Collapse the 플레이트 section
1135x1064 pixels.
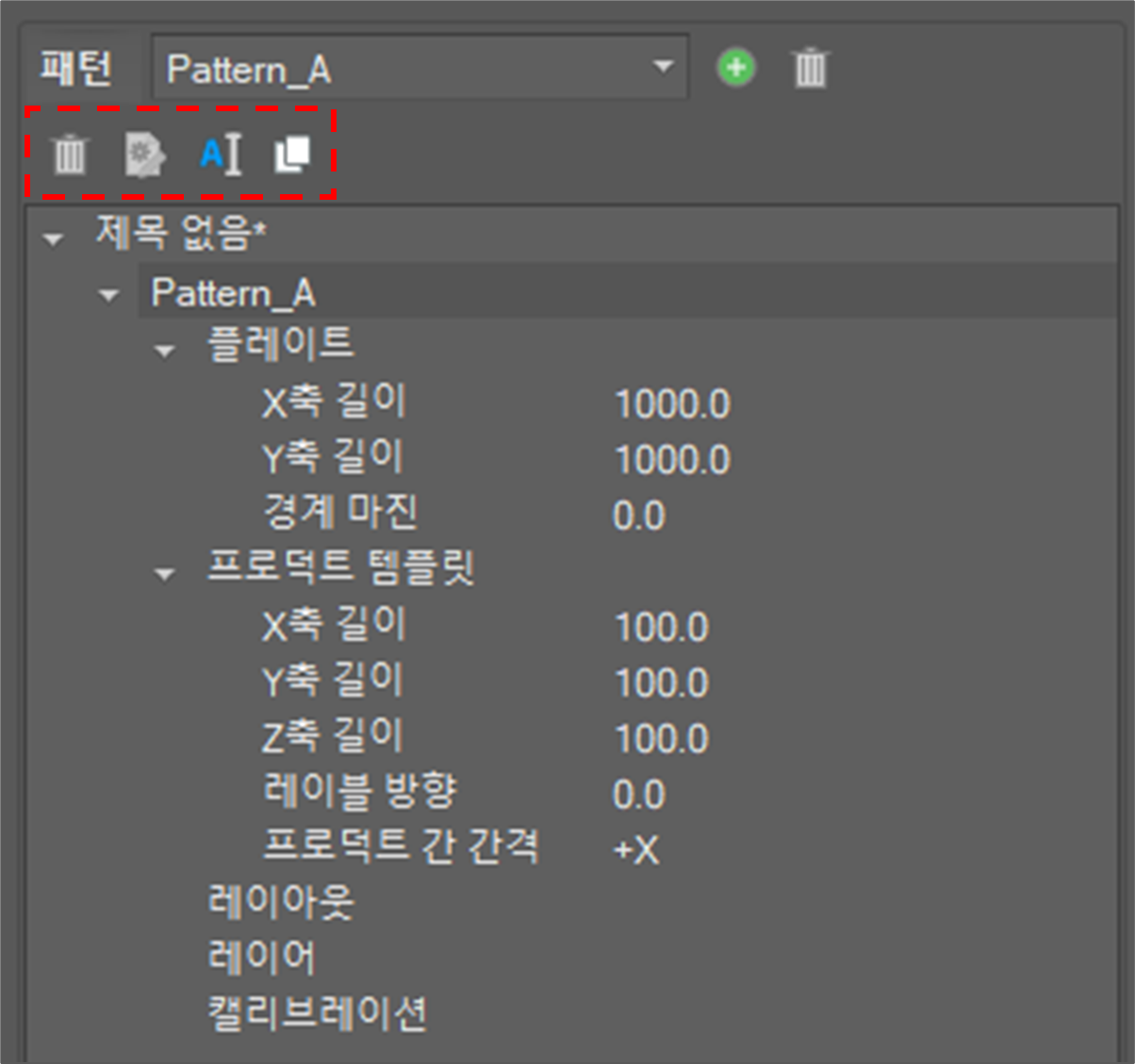point(165,352)
